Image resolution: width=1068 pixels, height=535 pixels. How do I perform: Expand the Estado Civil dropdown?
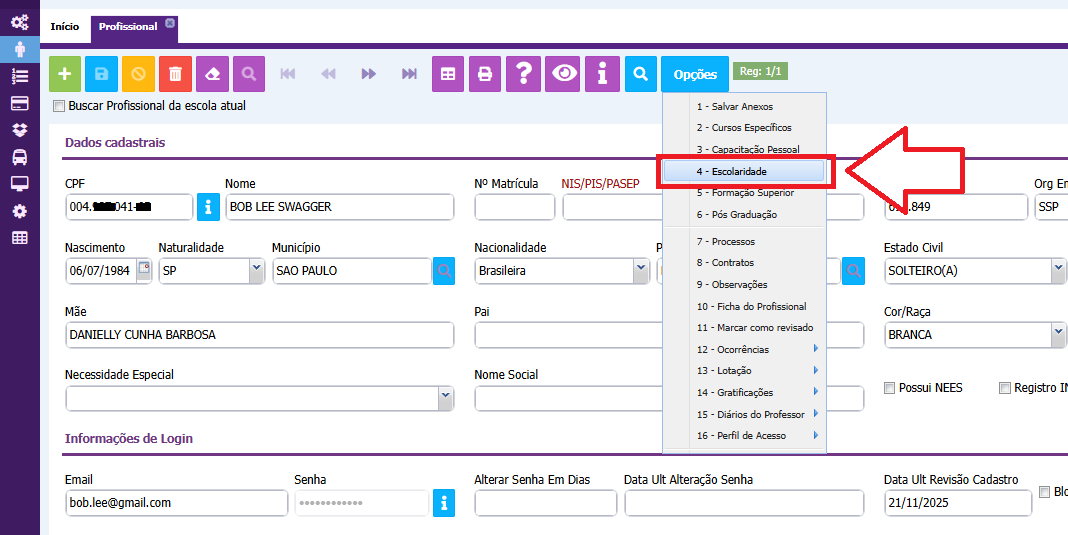tap(1057, 271)
